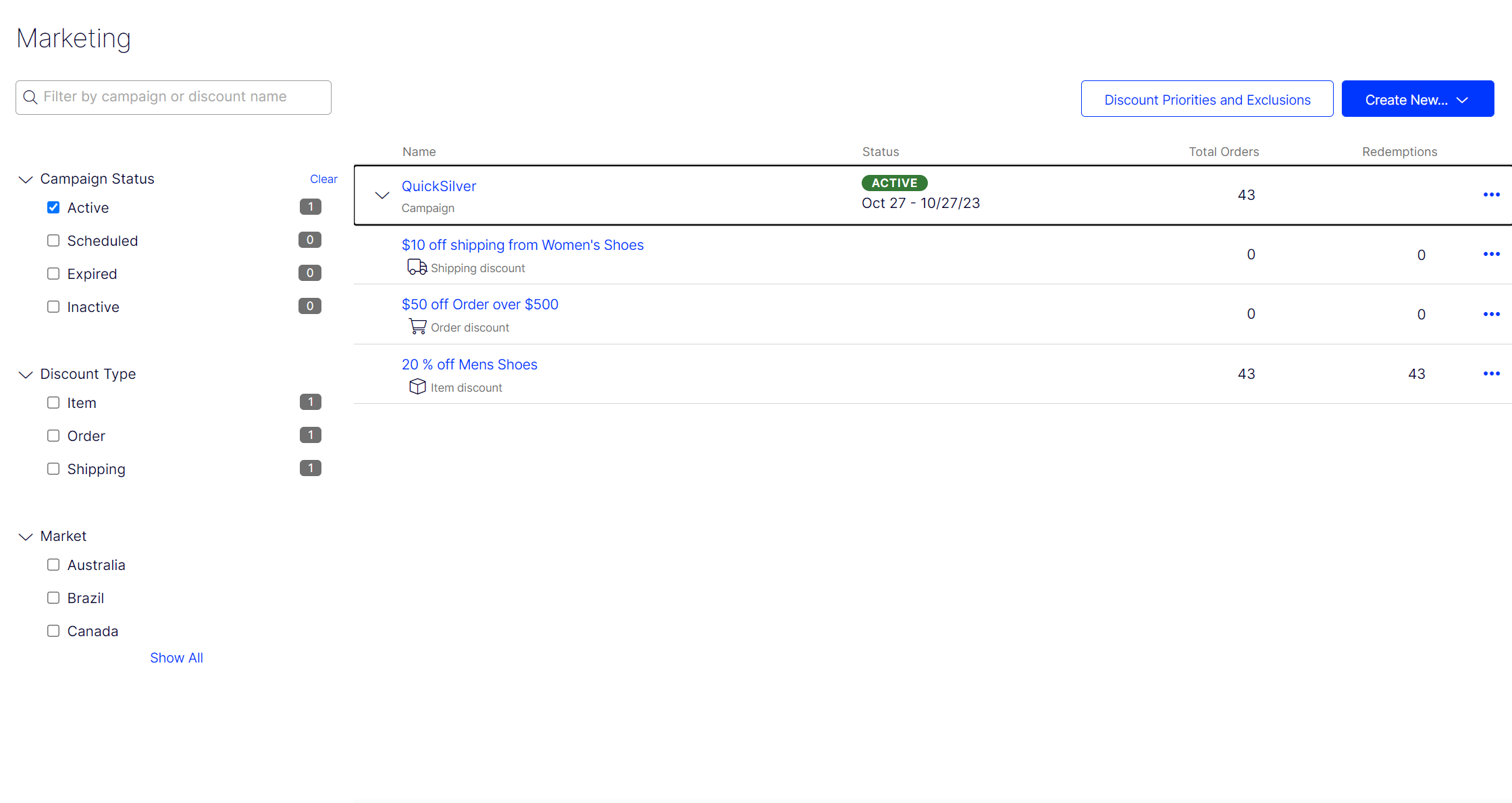
Task: Click the box icon beside Item discount
Action: click(417, 386)
